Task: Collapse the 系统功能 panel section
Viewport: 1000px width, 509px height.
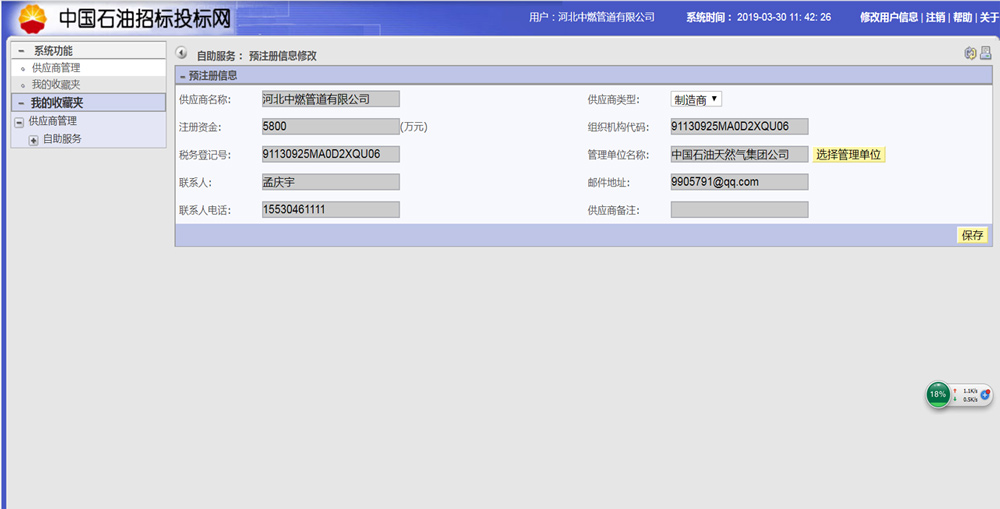Action: point(21,51)
